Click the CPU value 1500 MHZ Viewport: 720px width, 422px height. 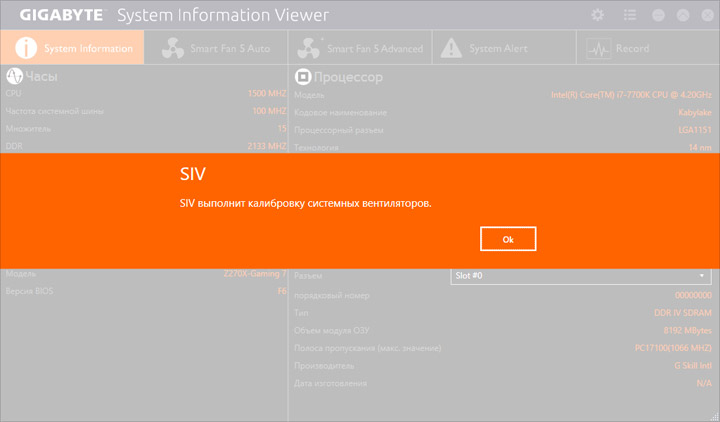[267, 93]
